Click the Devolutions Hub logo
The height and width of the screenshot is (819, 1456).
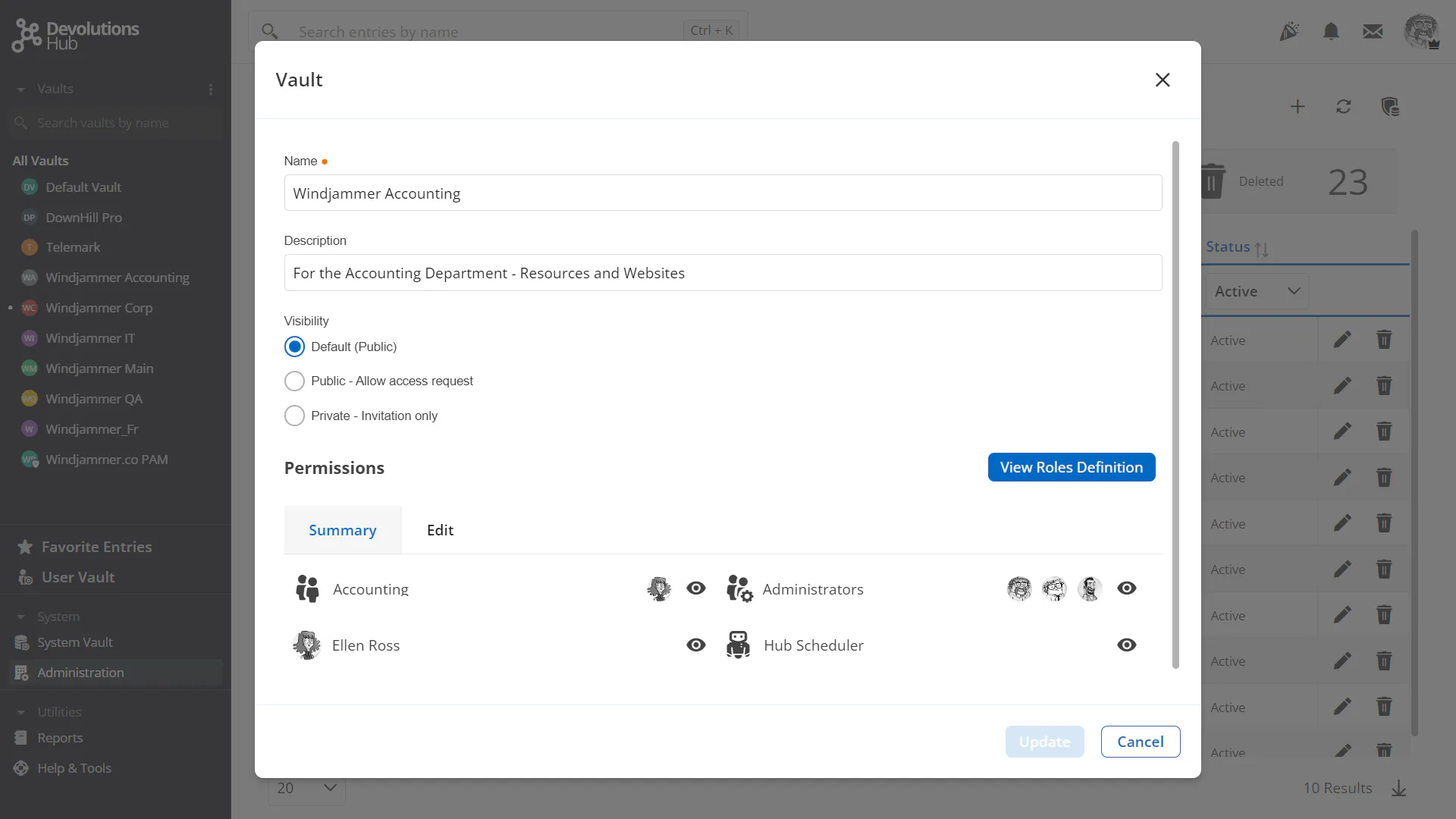[x=76, y=35]
